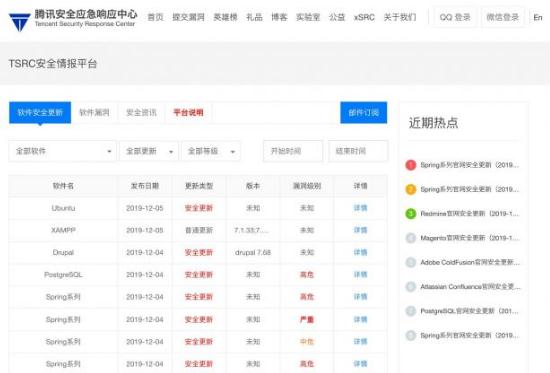Expand the 全部软件 software dropdown
This screenshot has height=373, width=550.
pyautogui.click(x=62, y=151)
